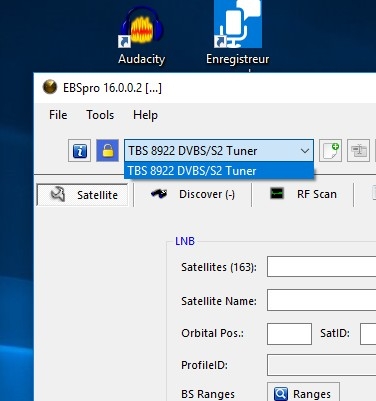Viewport: 376px width, 401px height.
Task: Open the Tools menu
Action: 100,115
